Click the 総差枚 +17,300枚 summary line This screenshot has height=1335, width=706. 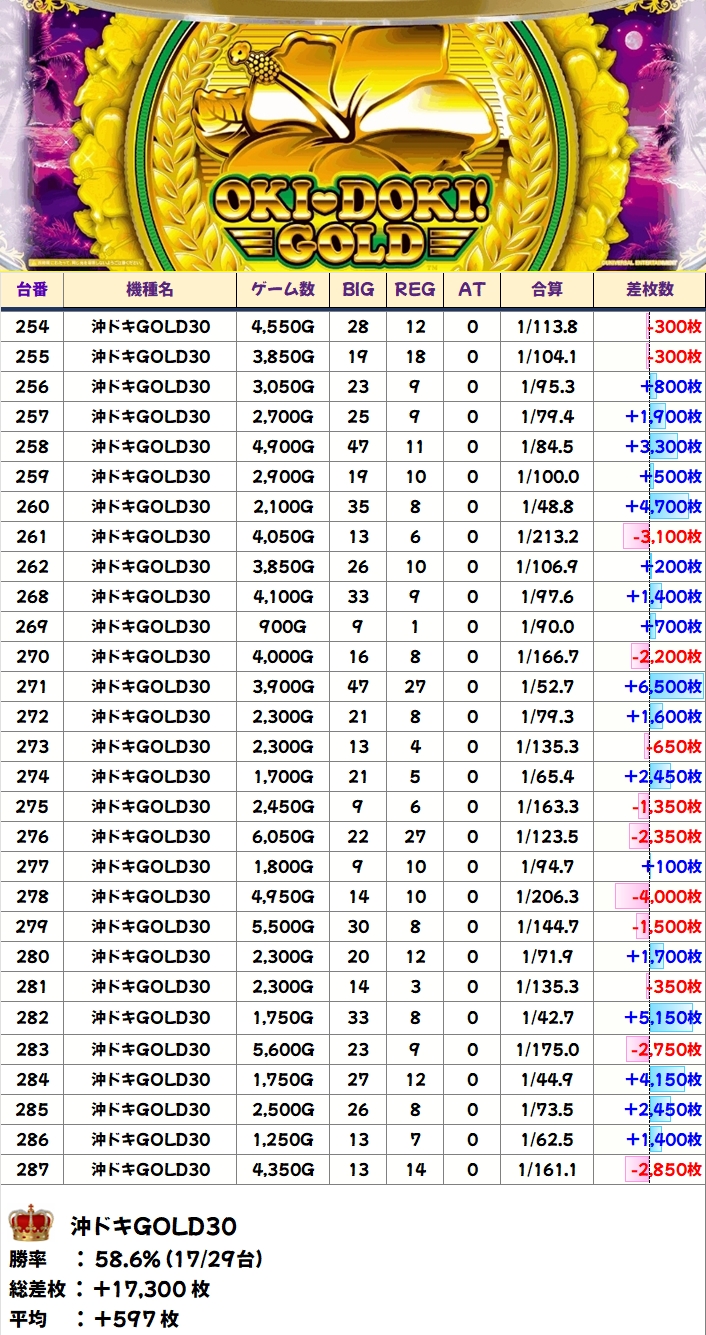[x=110, y=1289]
